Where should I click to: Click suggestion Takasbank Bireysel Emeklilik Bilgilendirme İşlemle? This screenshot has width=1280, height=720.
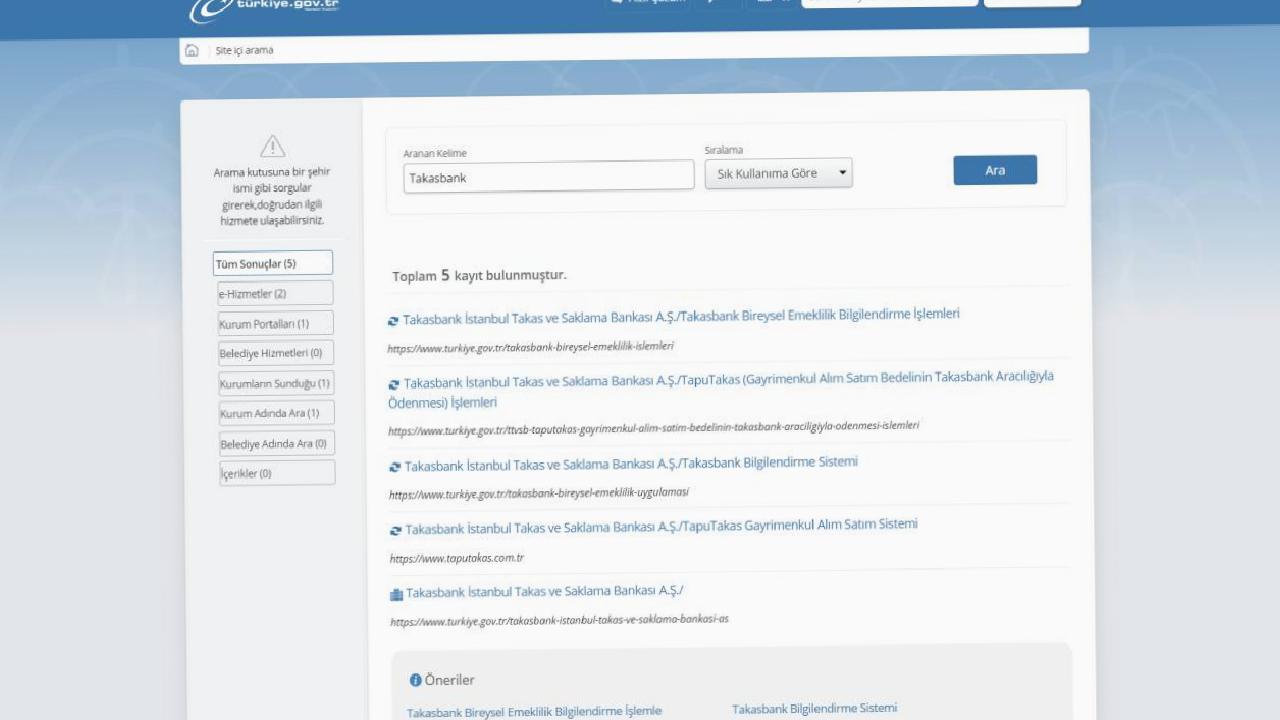click(534, 712)
